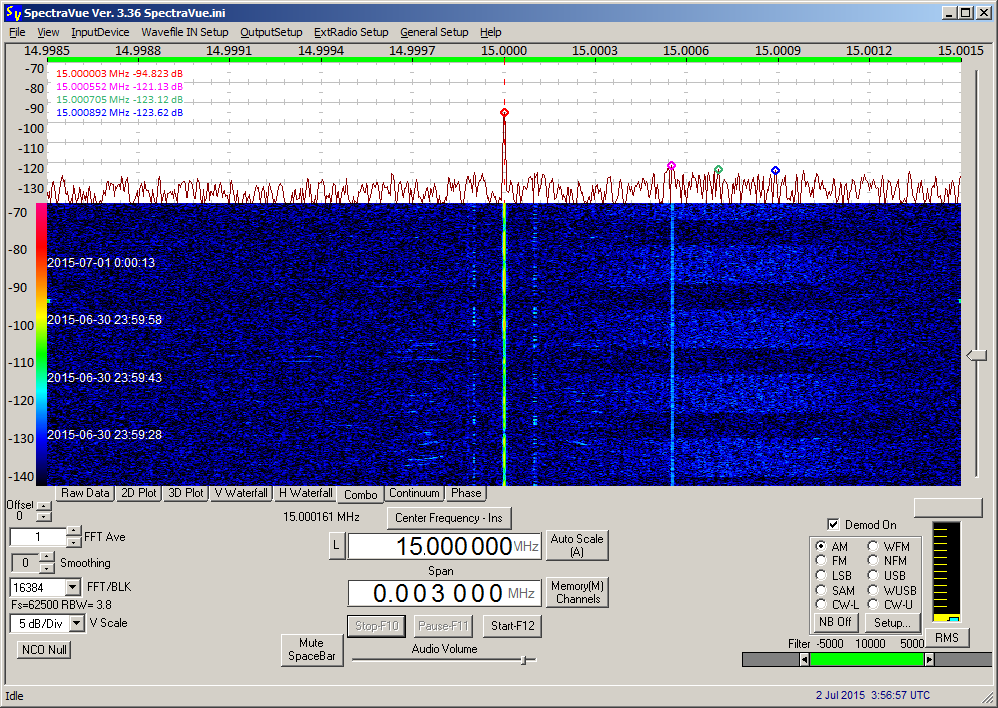The width and height of the screenshot is (998, 708).
Task: Click Auto Scale (A) button
Action: (577, 545)
